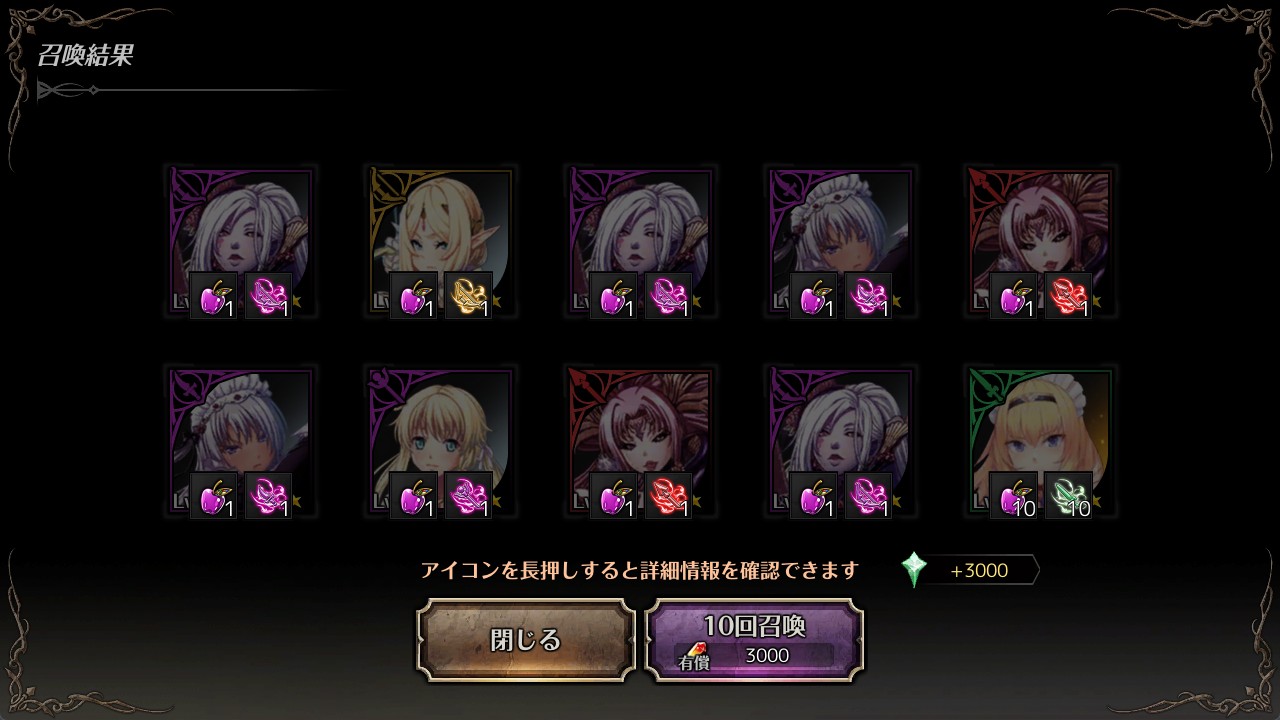
Task: Tap the 閉じる button
Action: tap(526, 640)
